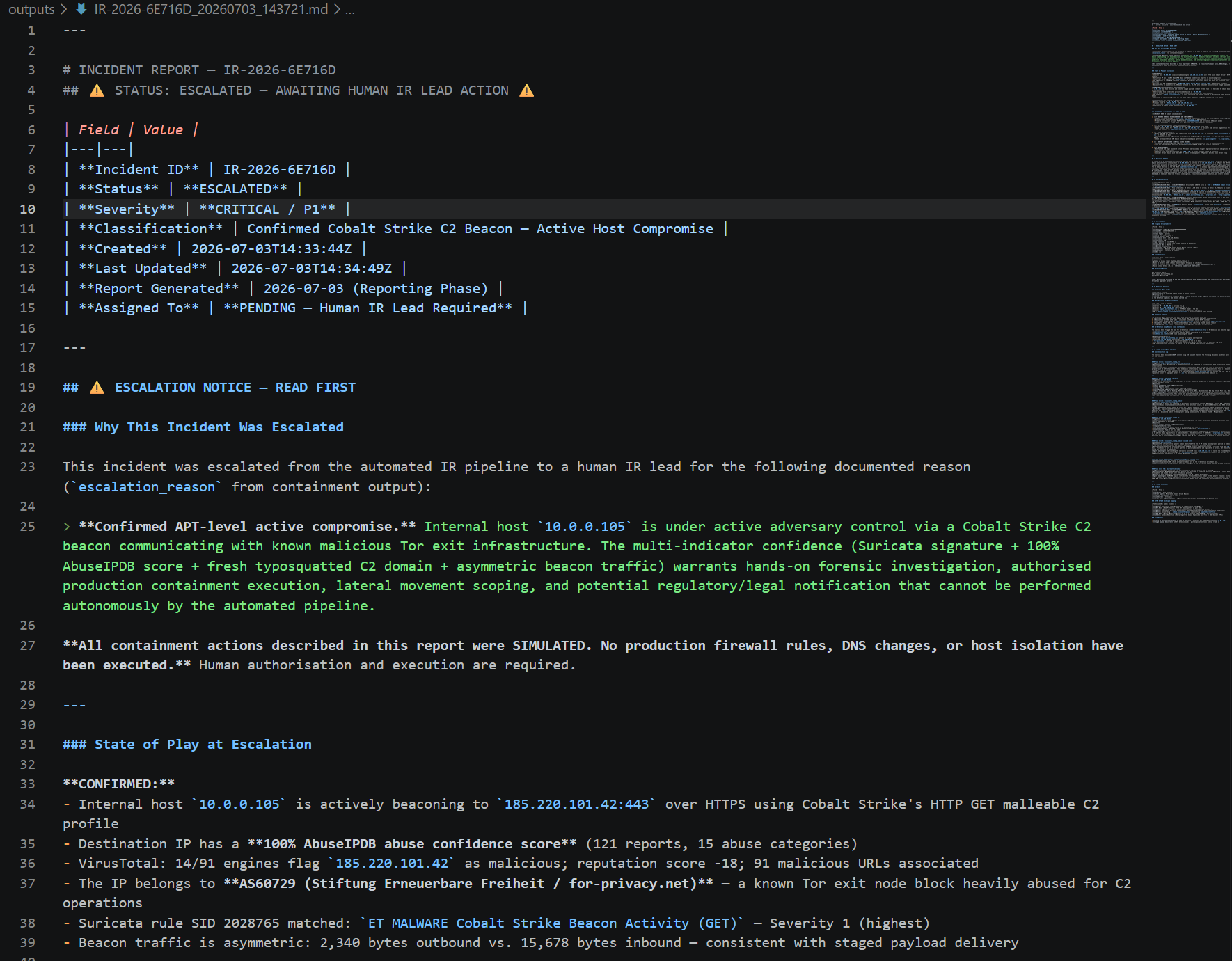Click the '**CRITICAL / P1**' severity value
Image resolution: width=1232 pixels, height=961 pixels.
(x=267, y=209)
